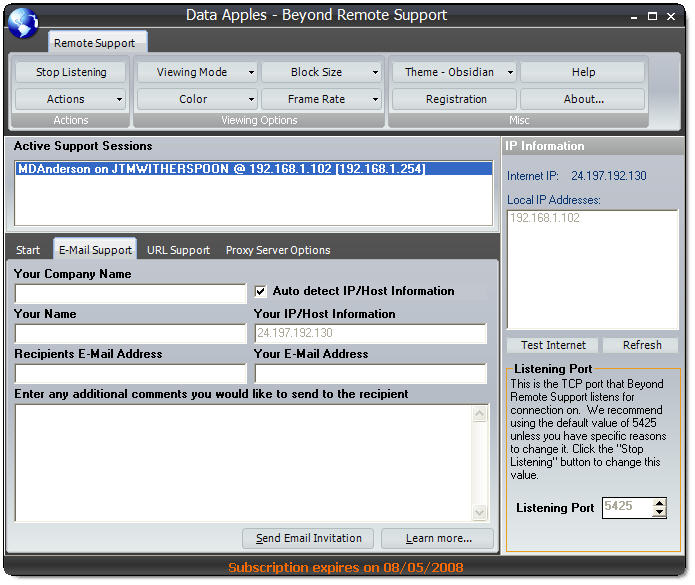Switch to the URL Support tab
695x585 pixels.
(178, 250)
